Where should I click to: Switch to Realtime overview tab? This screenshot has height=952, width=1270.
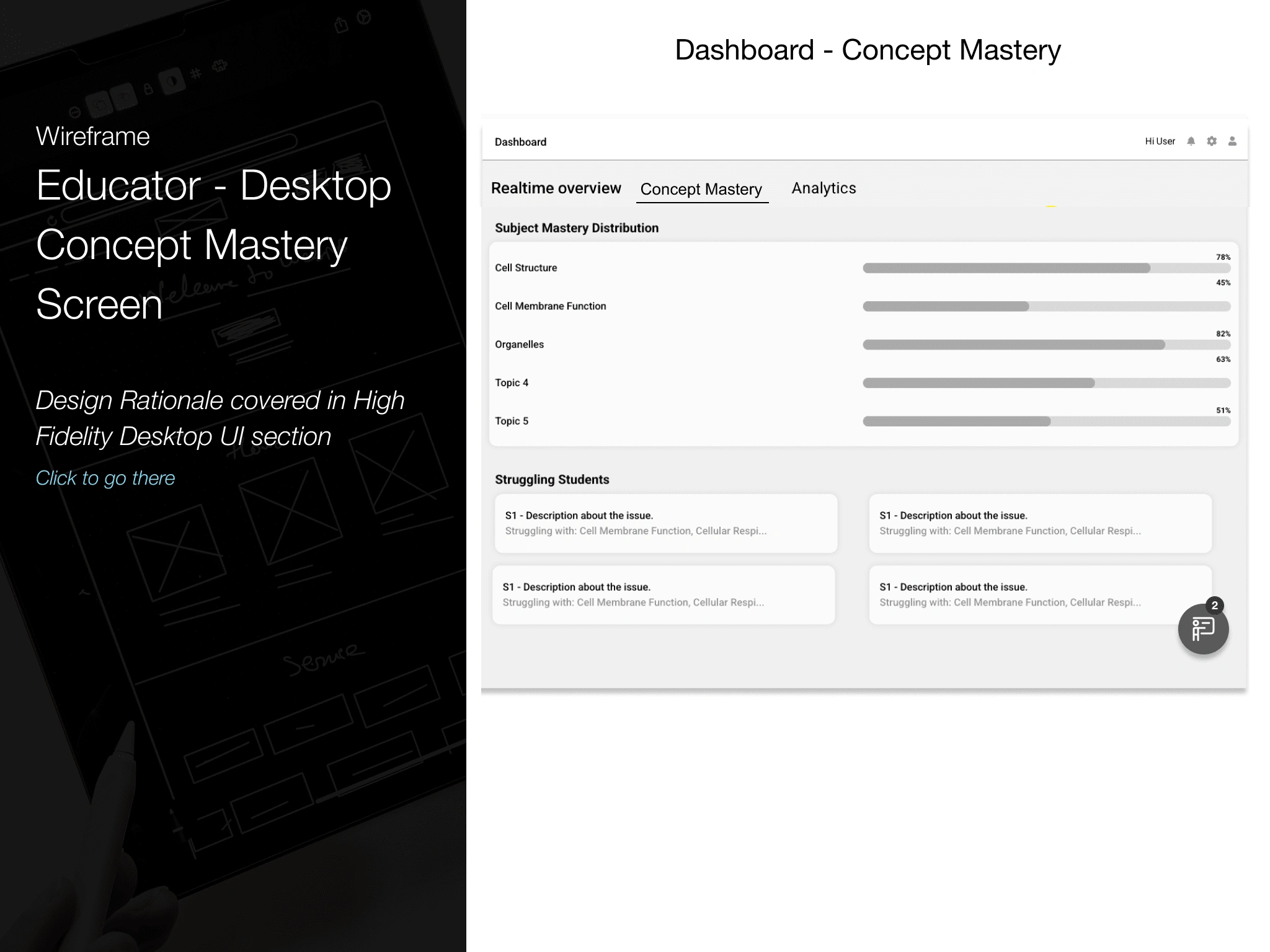[556, 188]
